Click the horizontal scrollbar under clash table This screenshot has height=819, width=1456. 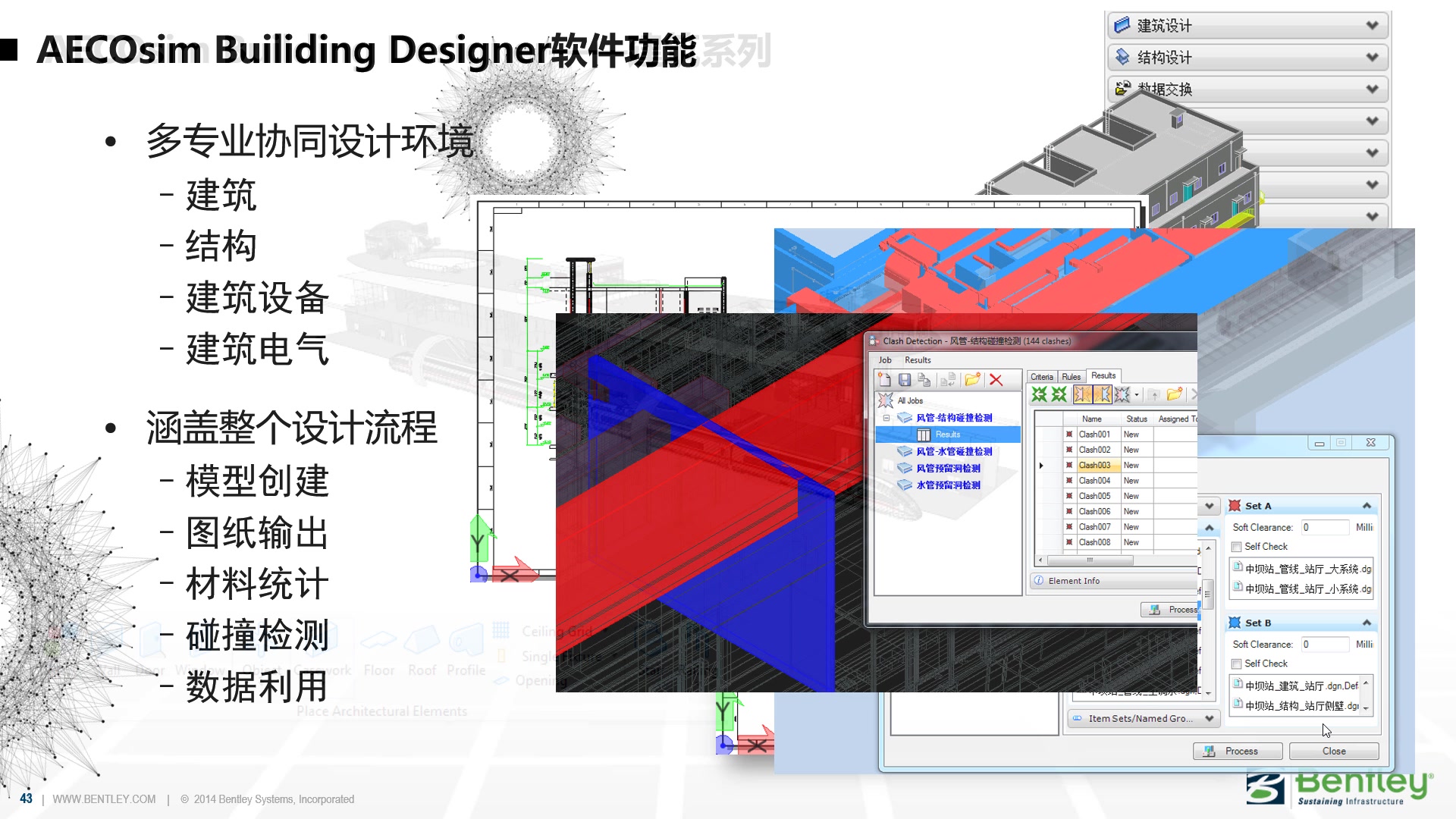[x=1090, y=560]
